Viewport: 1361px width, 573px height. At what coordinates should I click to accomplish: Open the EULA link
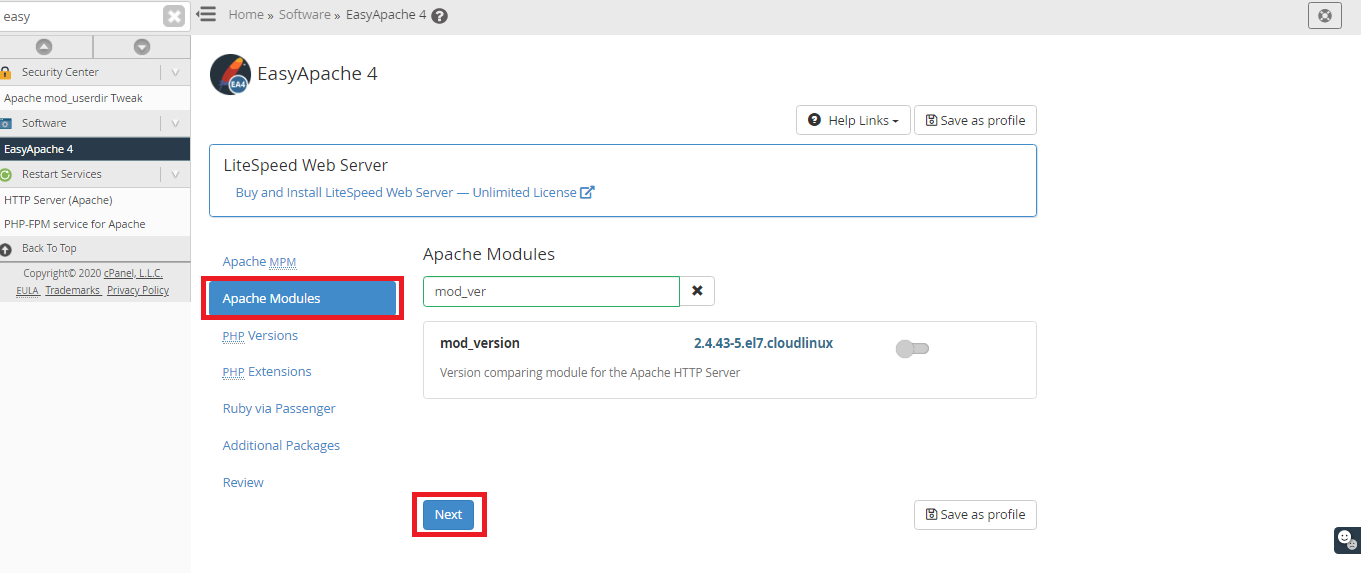pos(27,290)
